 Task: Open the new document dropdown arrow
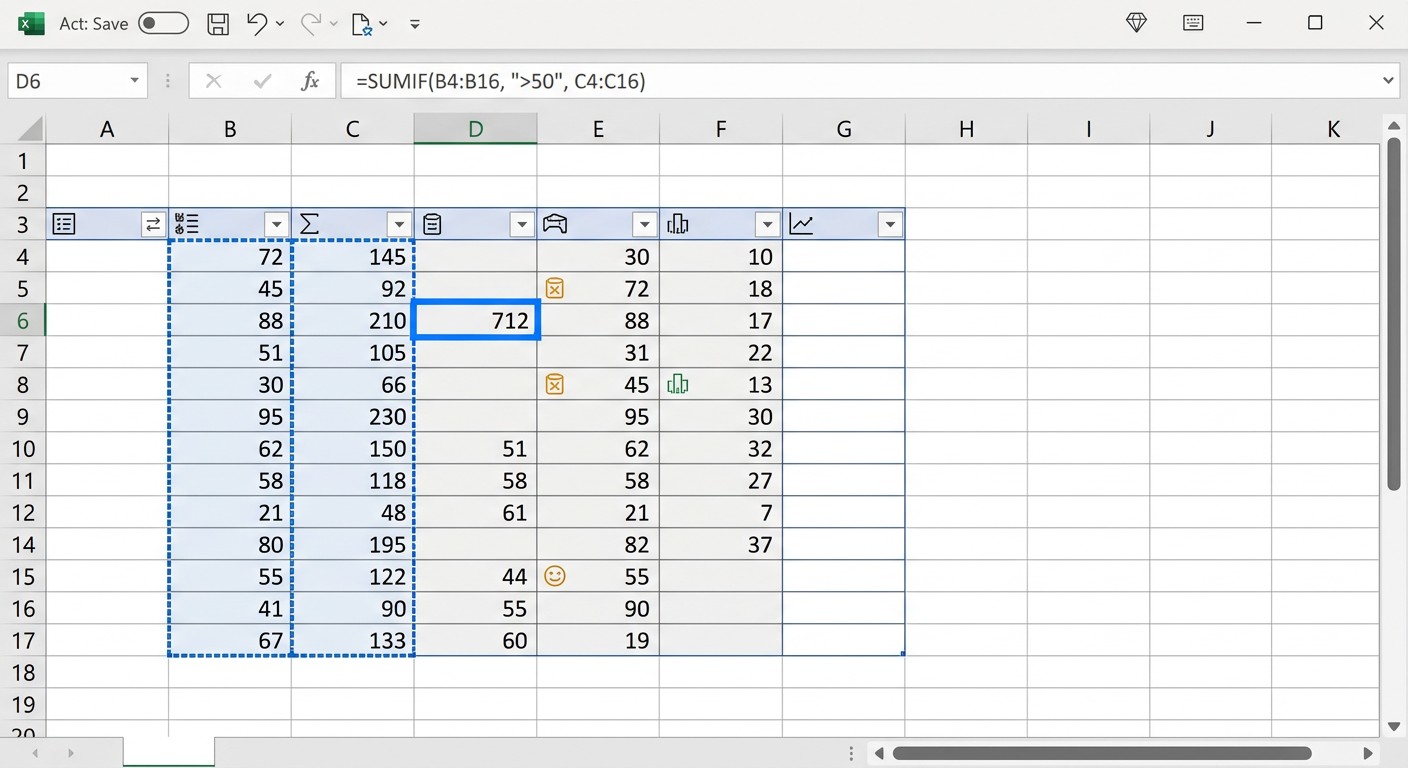384,24
